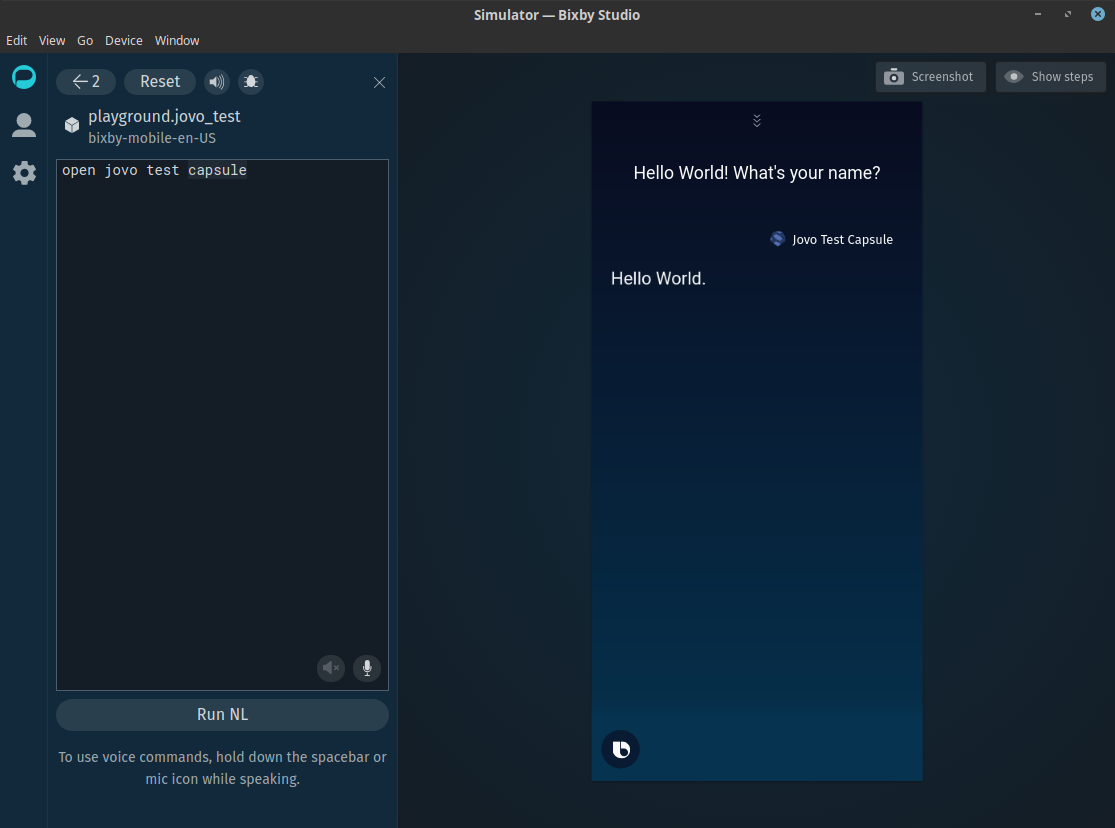Toggle Show steps view
This screenshot has width=1115, height=828.
(1050, 77)
